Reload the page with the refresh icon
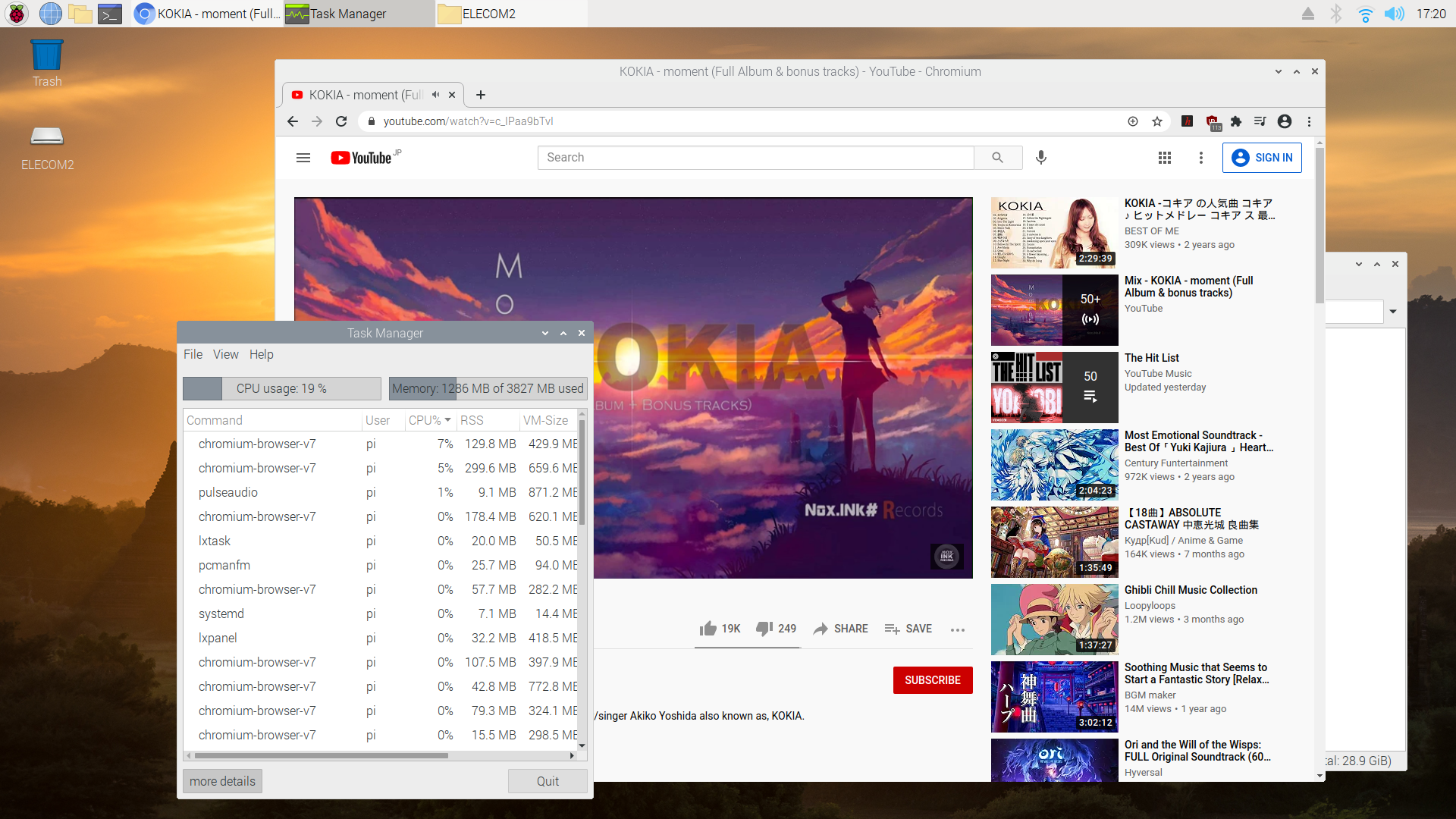Viewport: 1456px width, 819px height. [x=341, y=121]
